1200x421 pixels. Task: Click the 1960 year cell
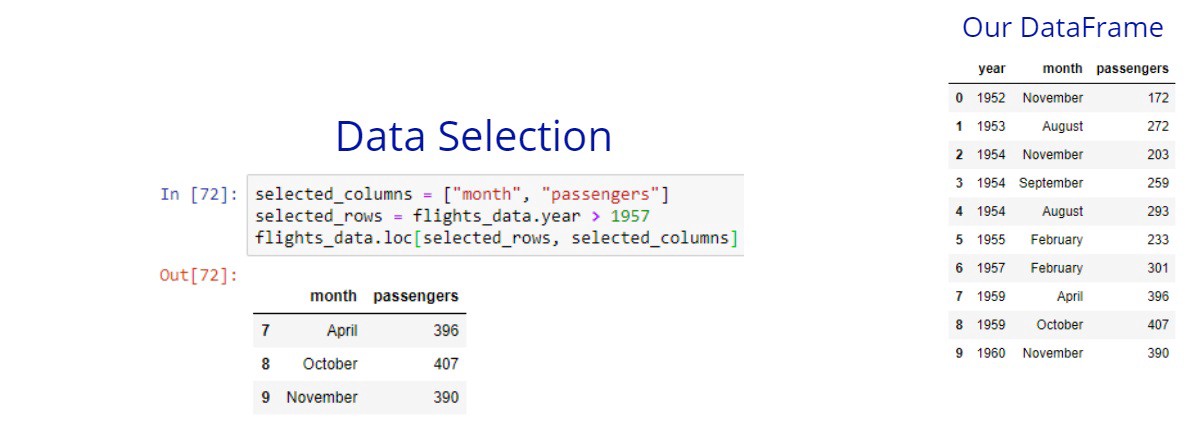pyautogui.click(x=990, y=353)
